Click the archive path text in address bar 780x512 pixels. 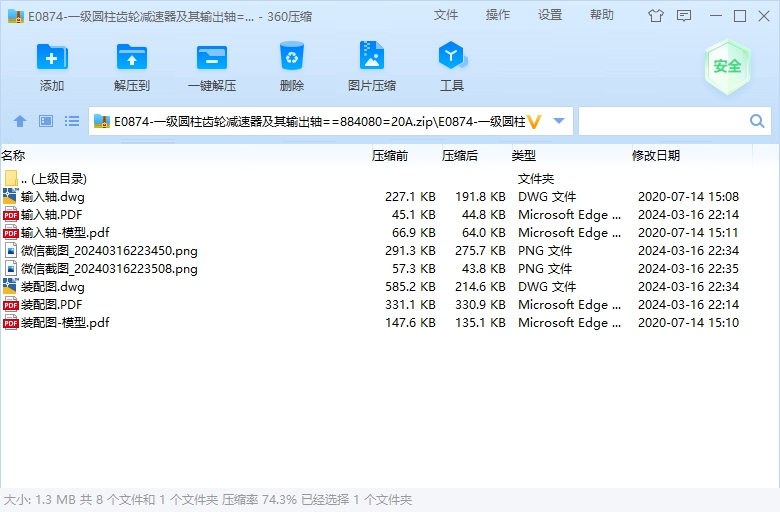click(319, 121)
